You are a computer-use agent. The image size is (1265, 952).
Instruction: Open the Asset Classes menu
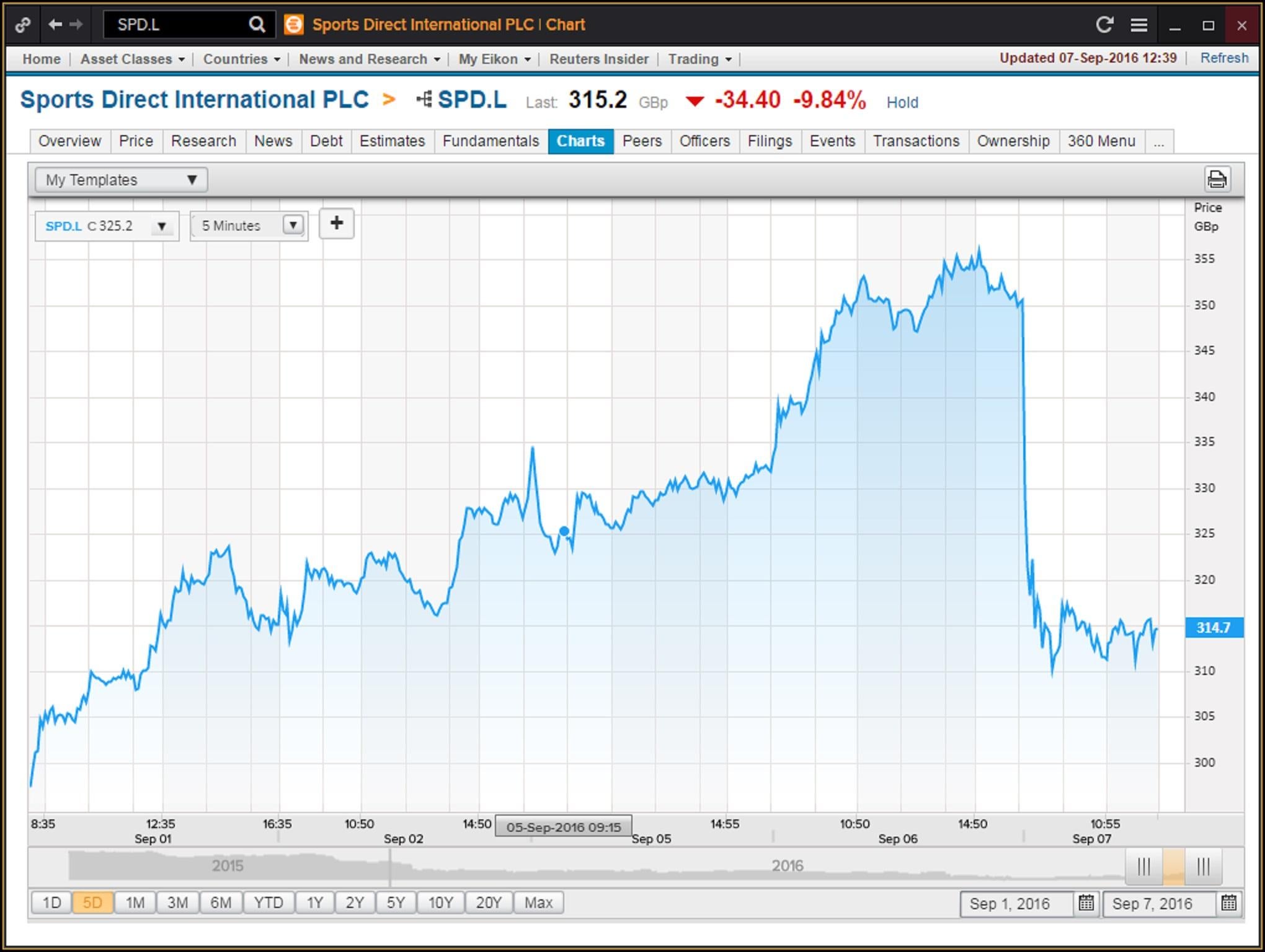[x=132, y=59]
